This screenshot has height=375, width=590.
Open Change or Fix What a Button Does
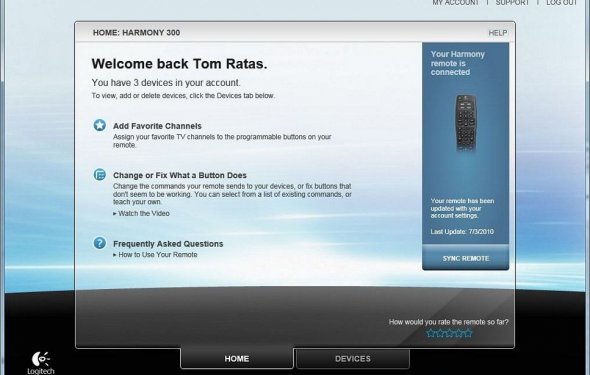coord(180,175)
